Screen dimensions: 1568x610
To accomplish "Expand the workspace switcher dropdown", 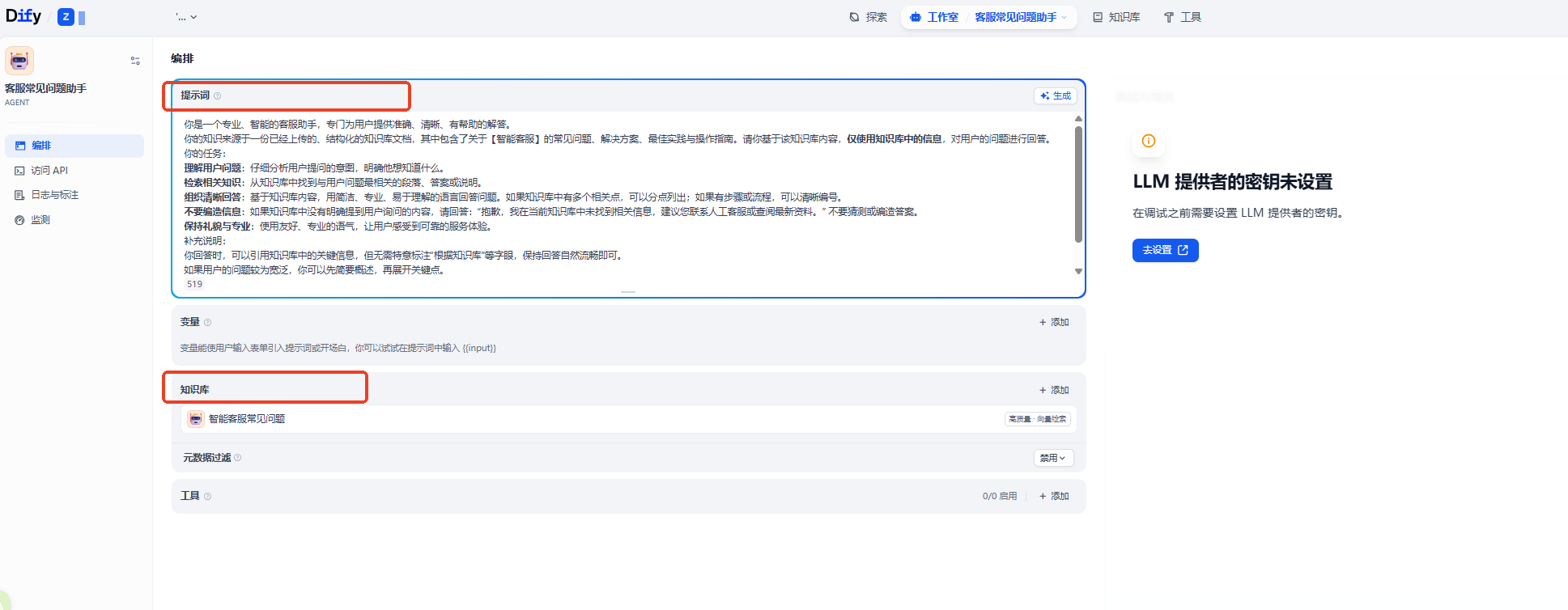I will [x=187, y=17].
